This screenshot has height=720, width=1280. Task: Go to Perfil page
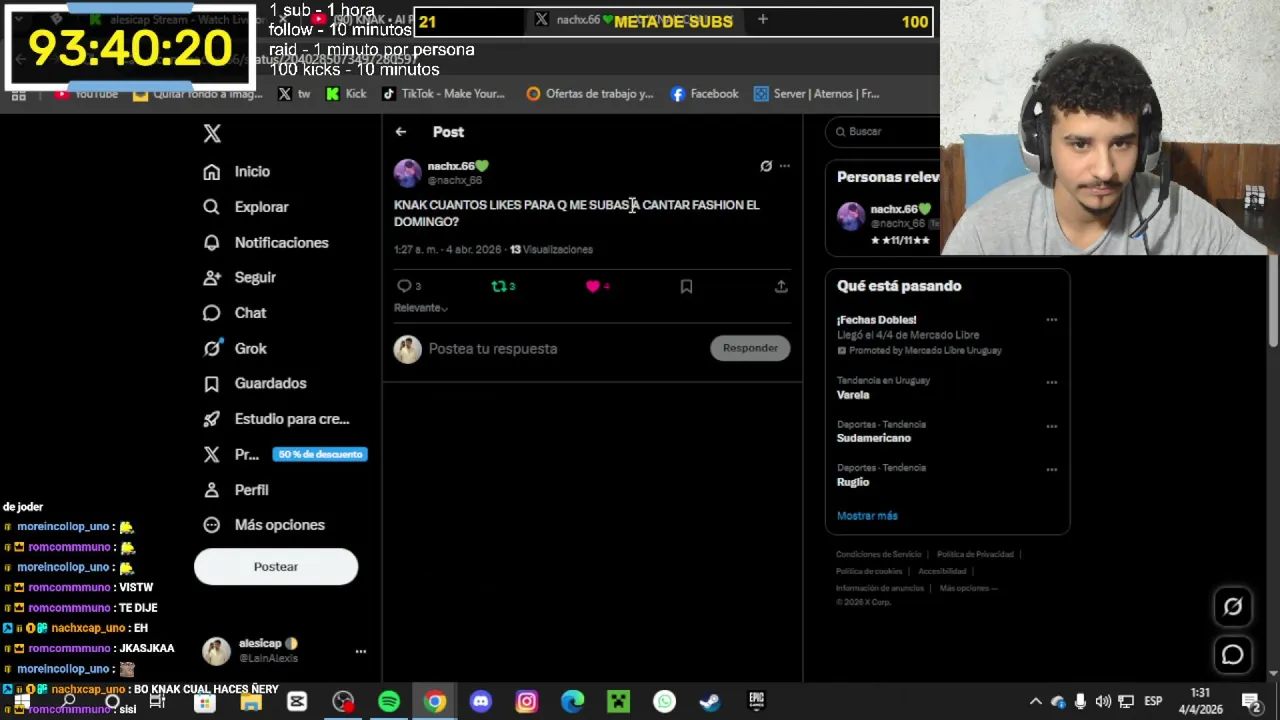[235, 490]
